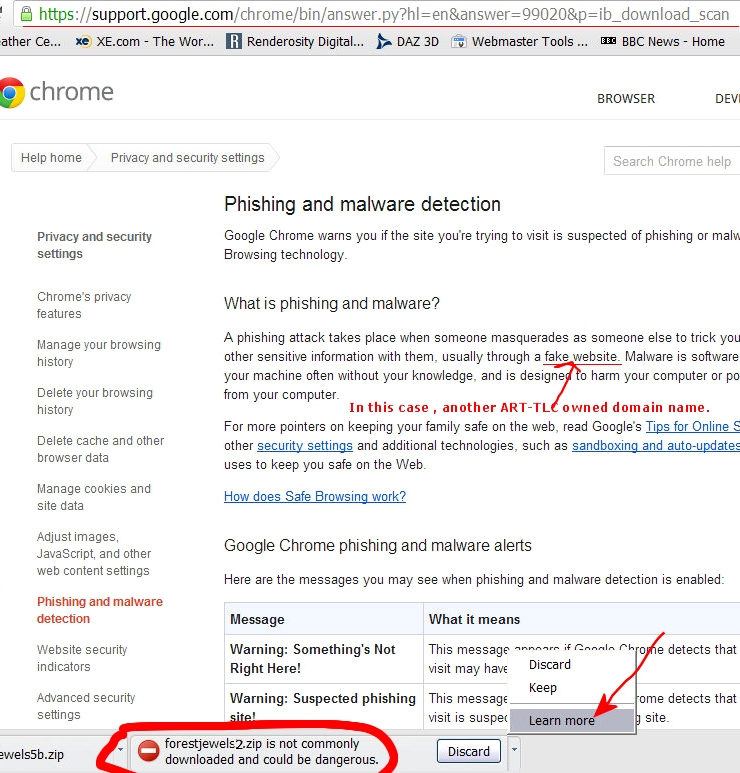Choose Learn more in the context menu
The image size is (740, 773).
tap(572, 720)
